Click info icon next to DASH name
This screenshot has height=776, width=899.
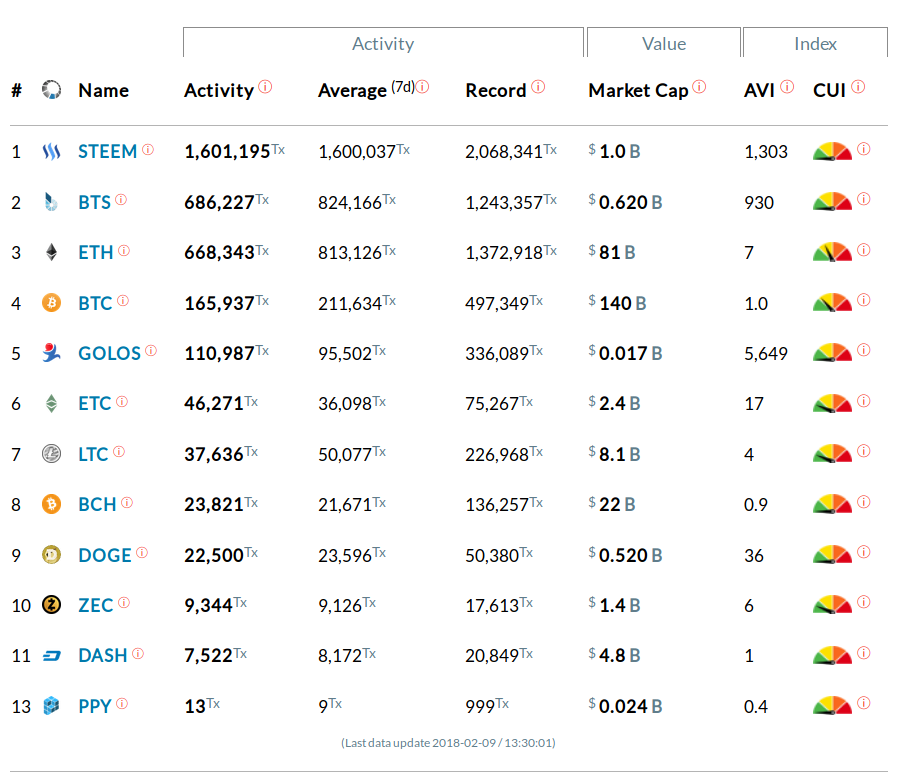tap(138, 653)
